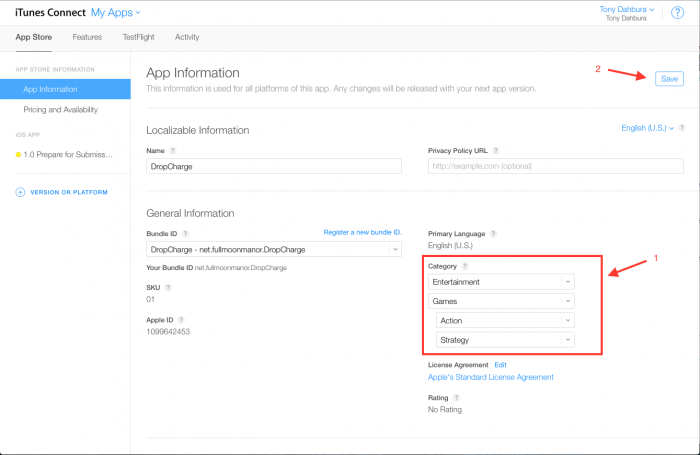Click Edit next to License Agreement
Image resolution: width=700 pixels, height=455 pixels.
point(500,365)
